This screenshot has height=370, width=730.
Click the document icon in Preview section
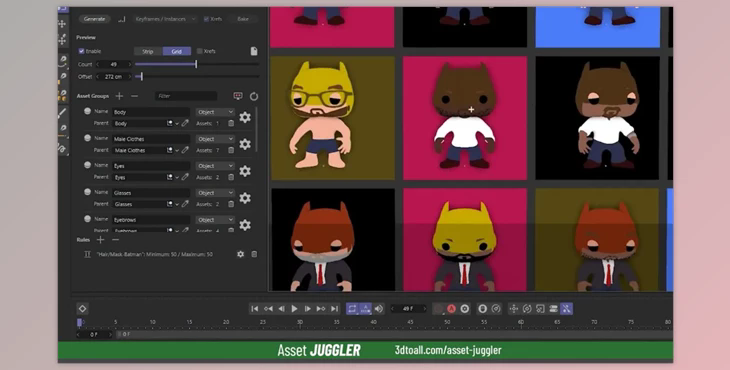[254, 51]
